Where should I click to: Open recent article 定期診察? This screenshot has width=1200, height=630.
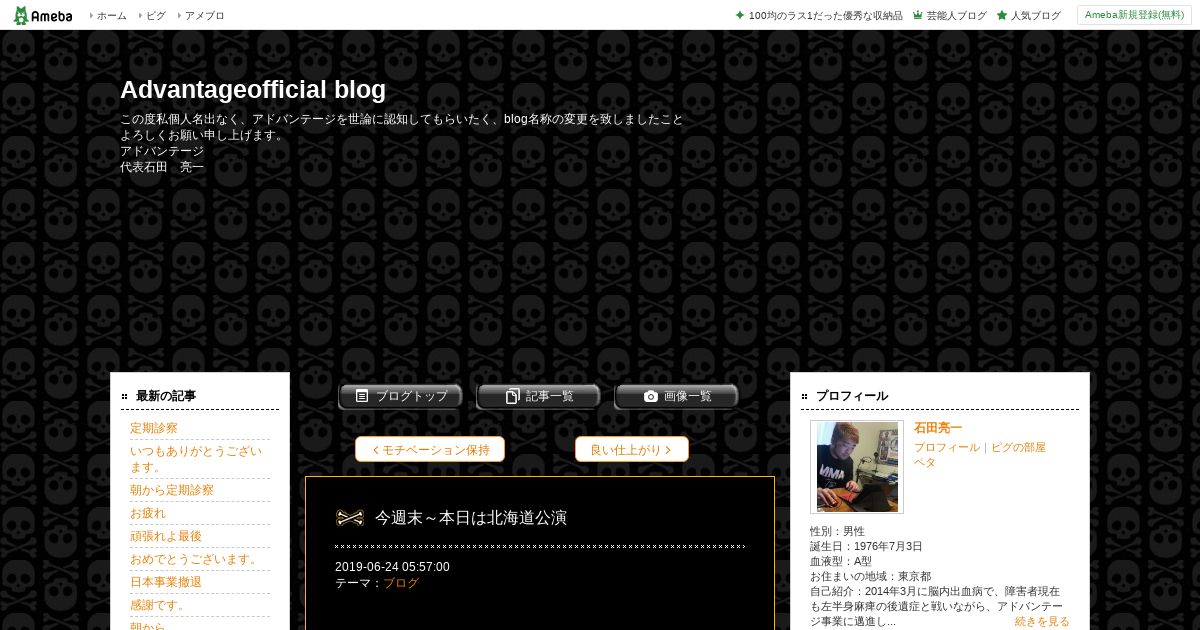click(154, 428)
